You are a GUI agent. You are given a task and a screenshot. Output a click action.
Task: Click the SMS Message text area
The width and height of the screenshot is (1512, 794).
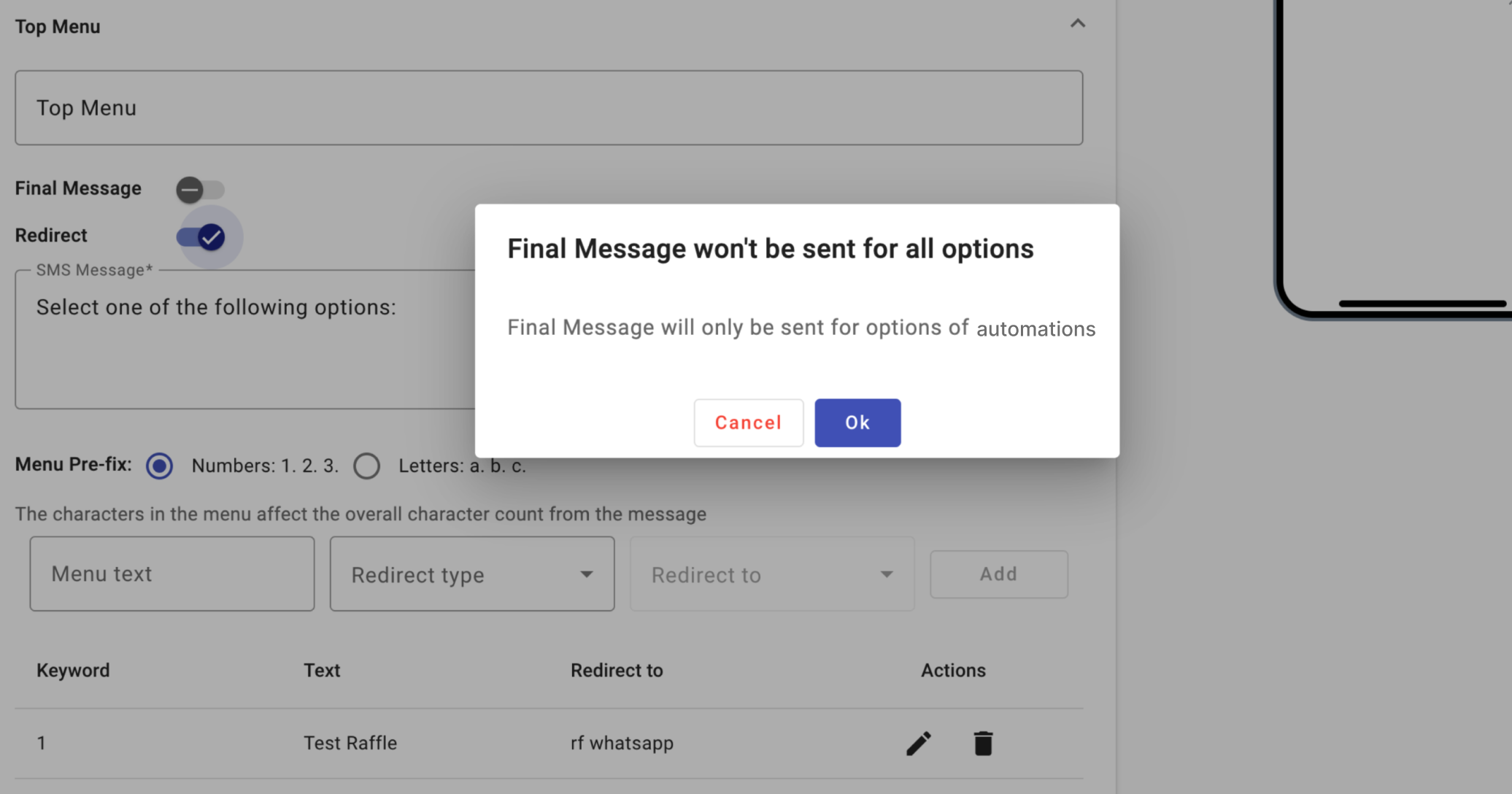pyautogui.click(x=245, y=339)
